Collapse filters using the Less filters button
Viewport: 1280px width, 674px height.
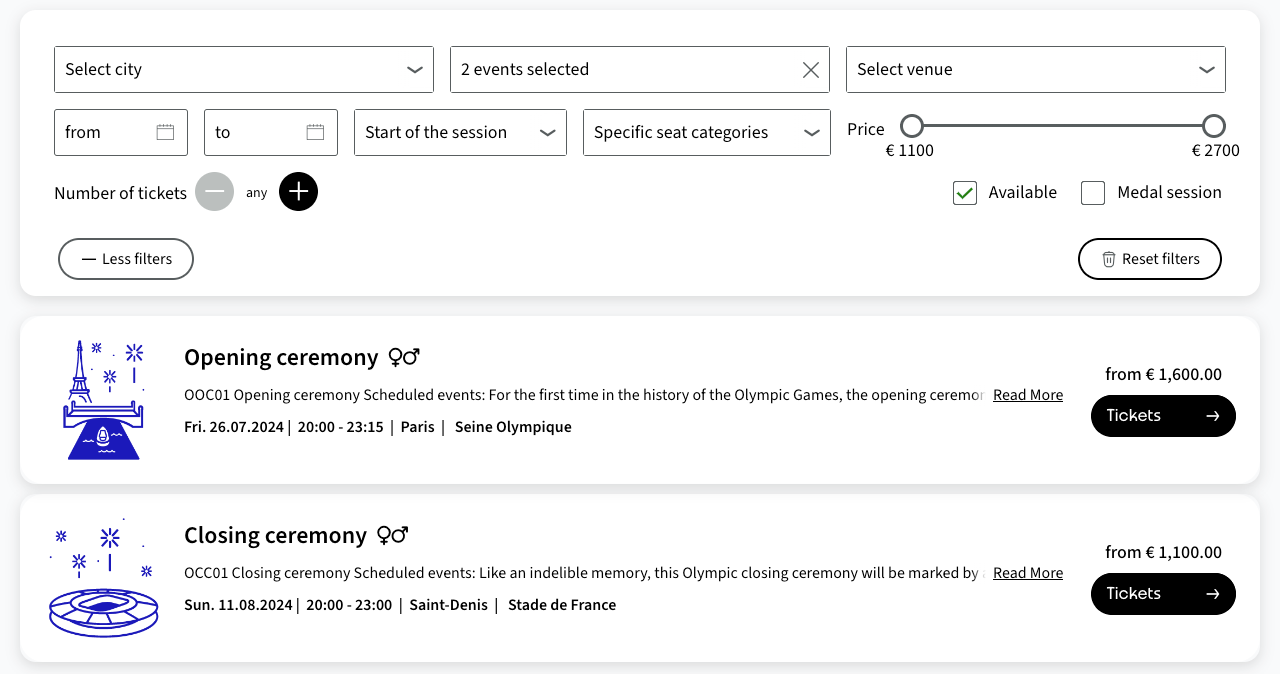[x=125, y=259]
